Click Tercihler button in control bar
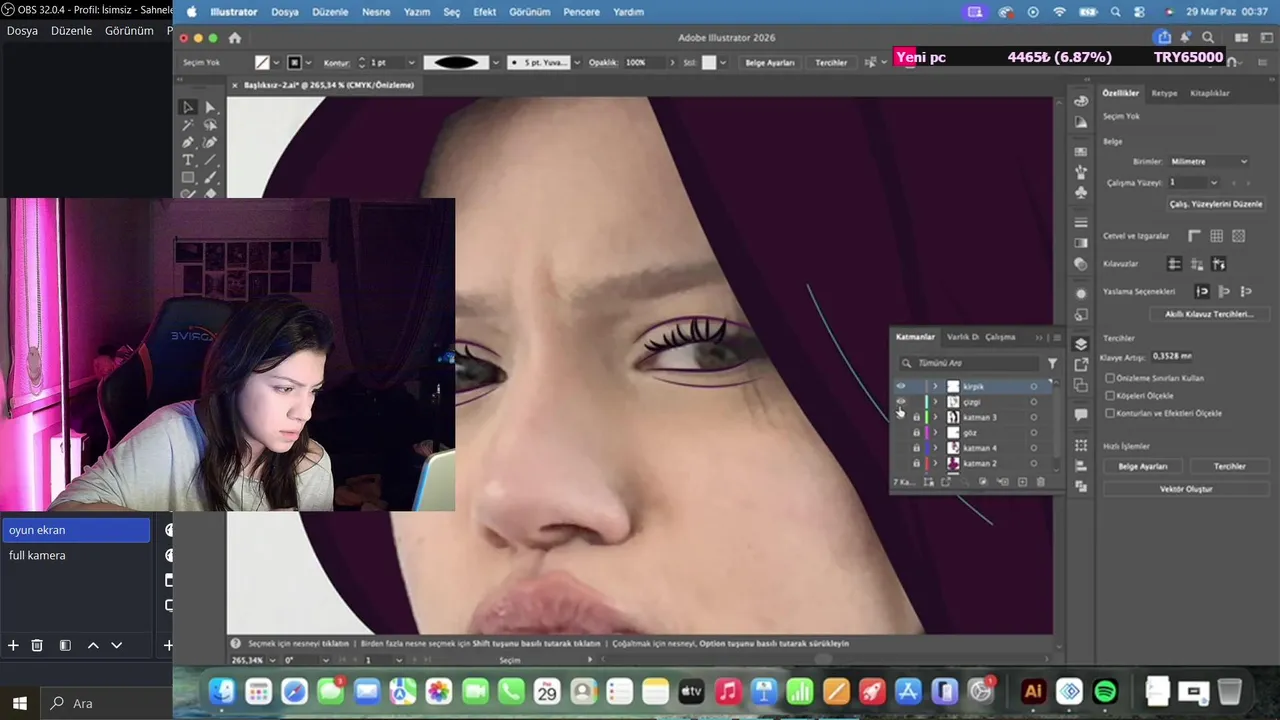This screenshot has height=720, width=1280. coord(831,62)
